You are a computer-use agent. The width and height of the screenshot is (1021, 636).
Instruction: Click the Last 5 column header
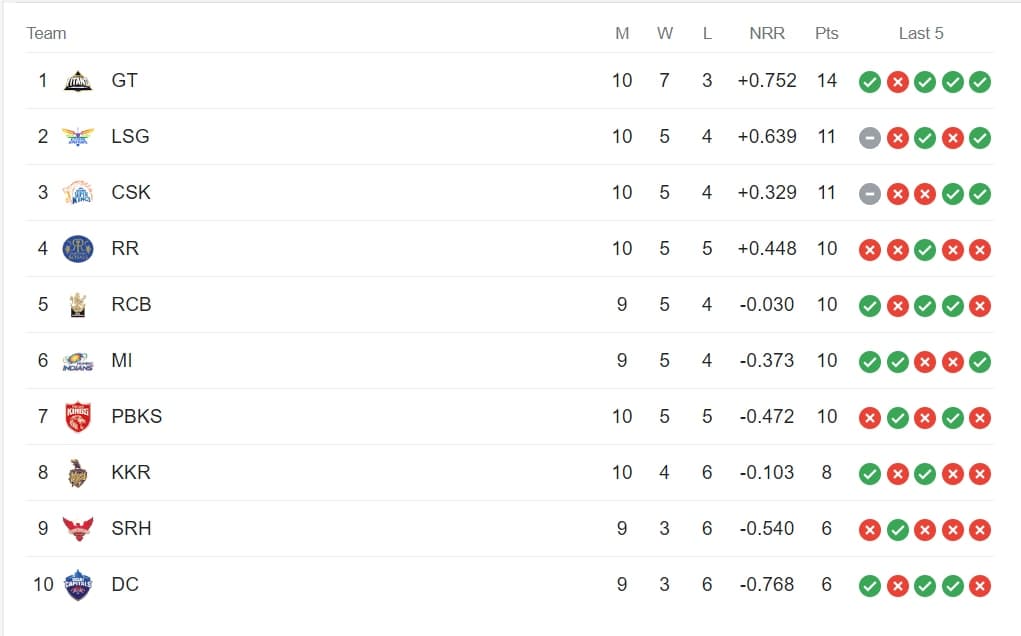(921, 33)
